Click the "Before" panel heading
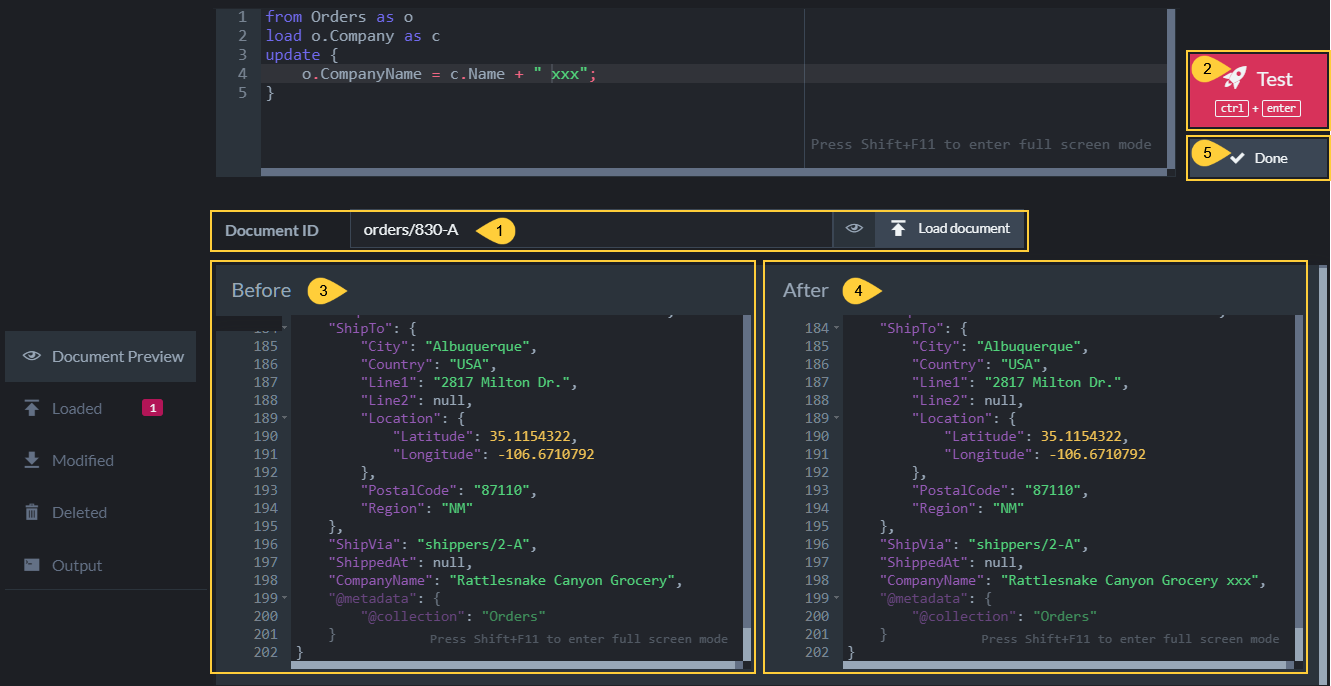This screenshot has width=1331, height=686. point(261,290)
